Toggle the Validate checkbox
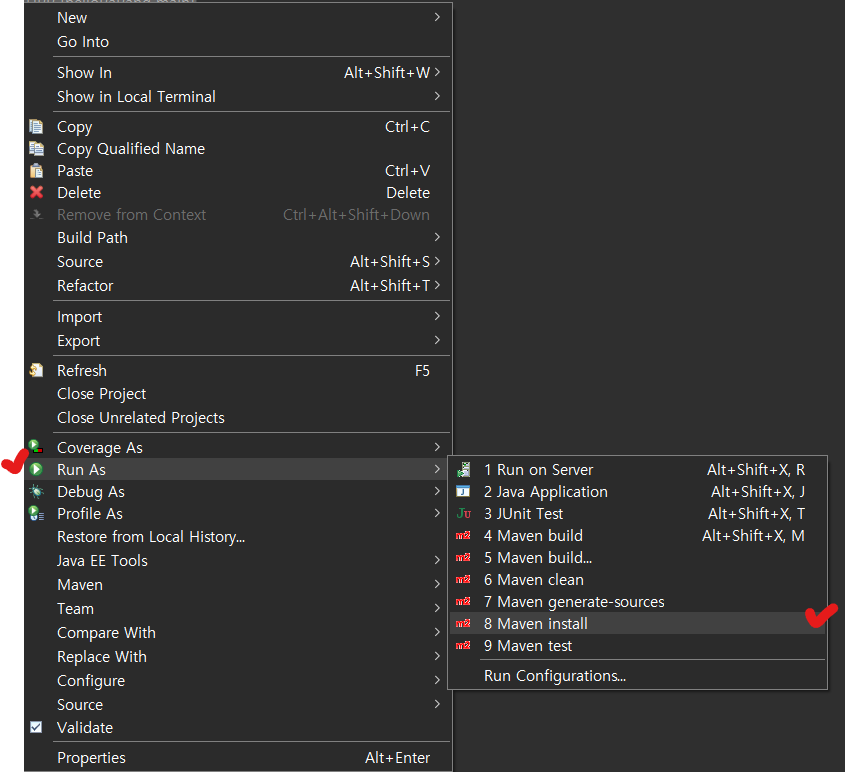Image resolution: width=845 pixels, height=772 pixels. [37, 728]
